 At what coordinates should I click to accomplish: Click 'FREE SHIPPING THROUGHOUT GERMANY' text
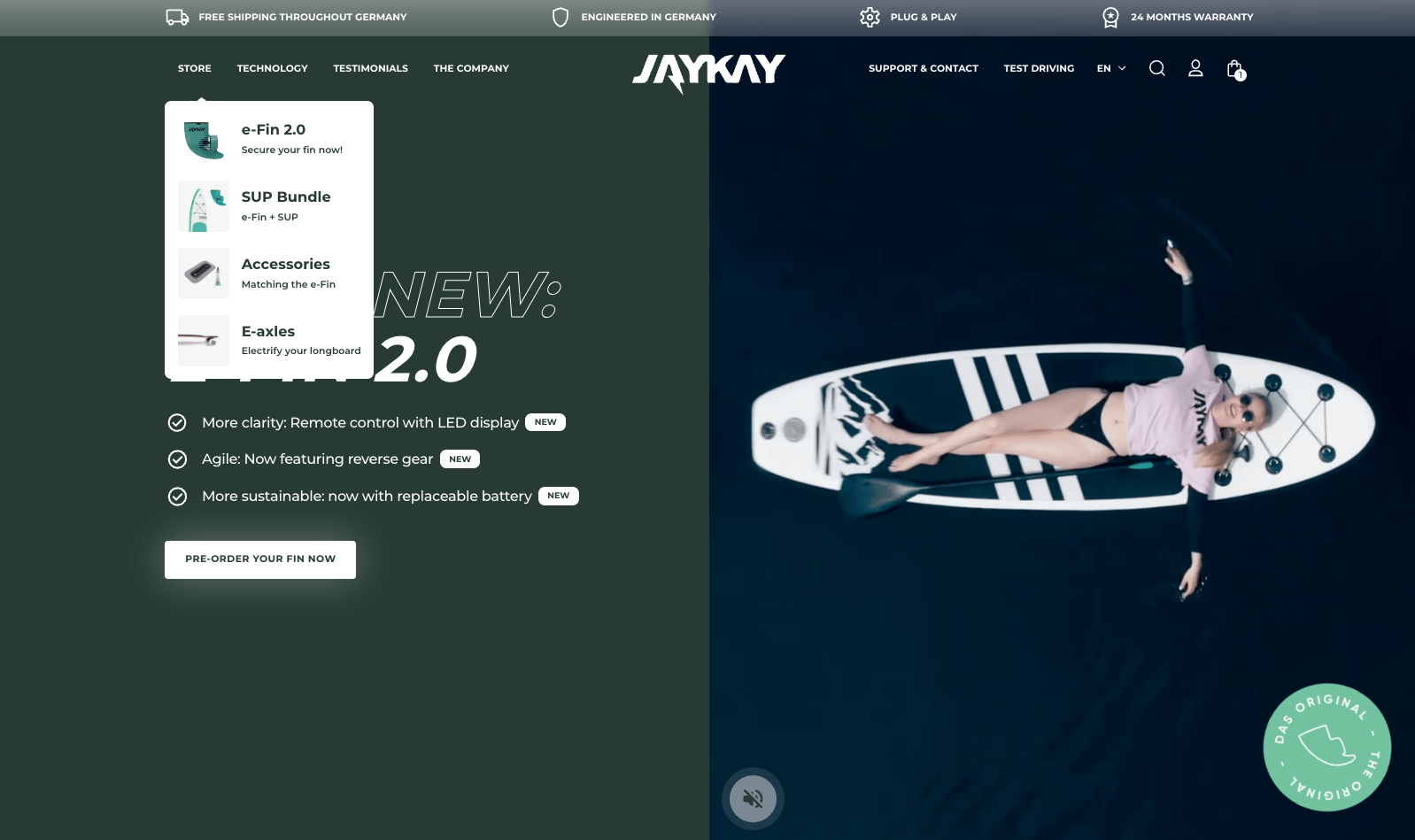(303, 17)
